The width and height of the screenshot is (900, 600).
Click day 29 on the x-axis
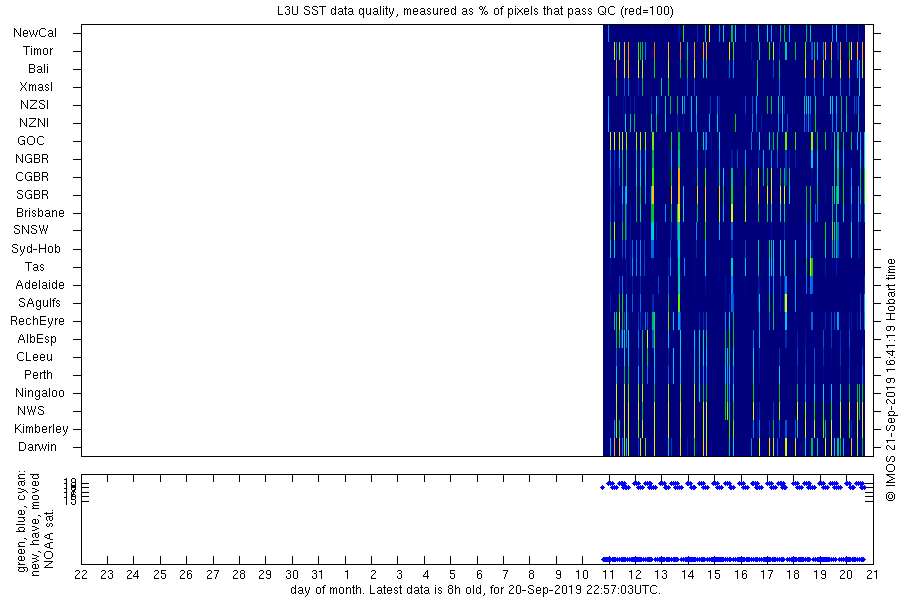(265, 575)
